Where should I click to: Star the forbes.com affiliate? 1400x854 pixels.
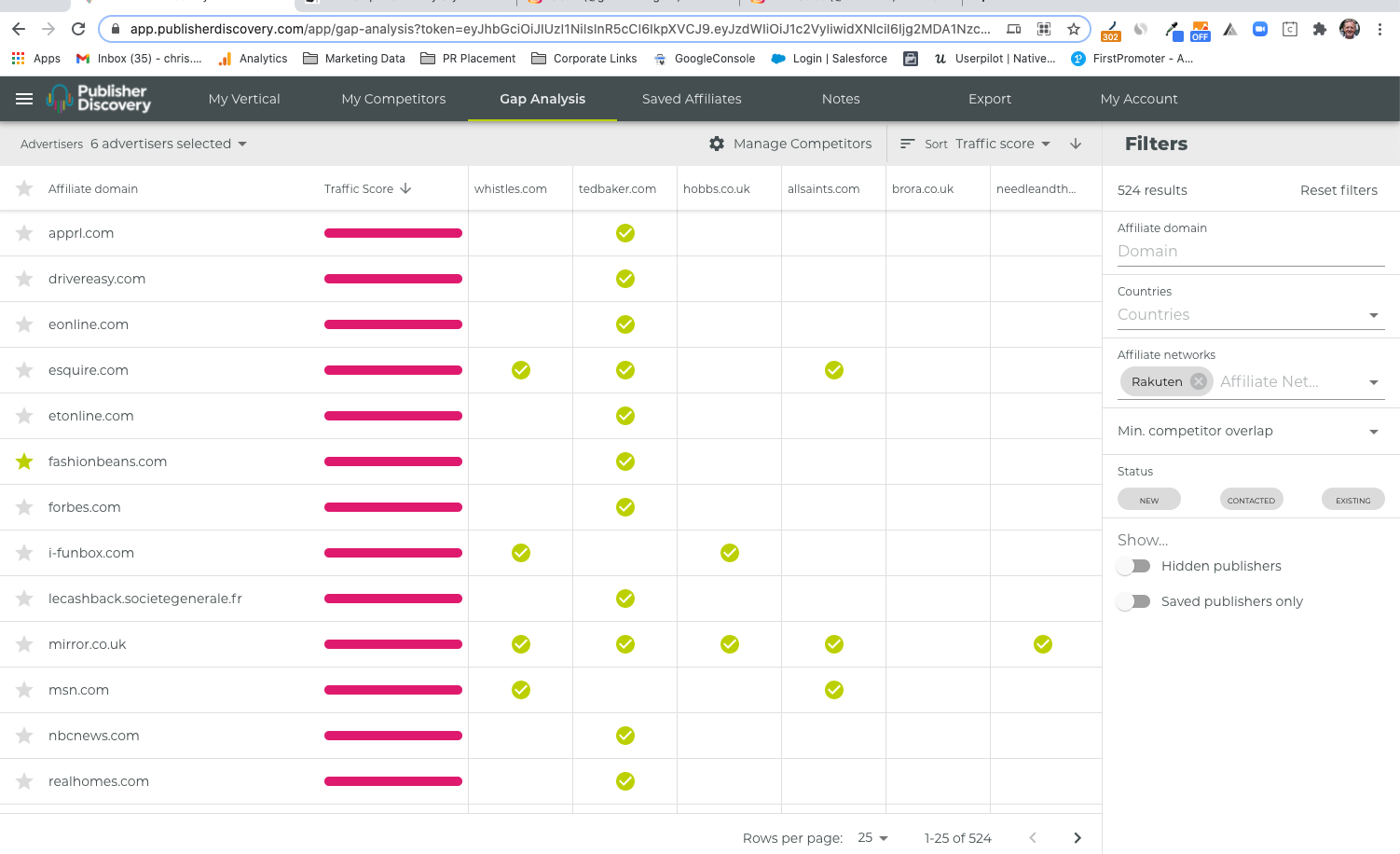(24, 507)
